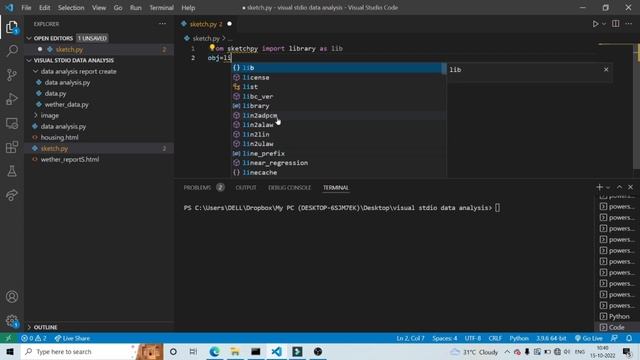Image resolution: width=640 pixels, height=360 pixels.
Task: Open Explorer Views and More Actions menu
Action: (x=162, y=24)
